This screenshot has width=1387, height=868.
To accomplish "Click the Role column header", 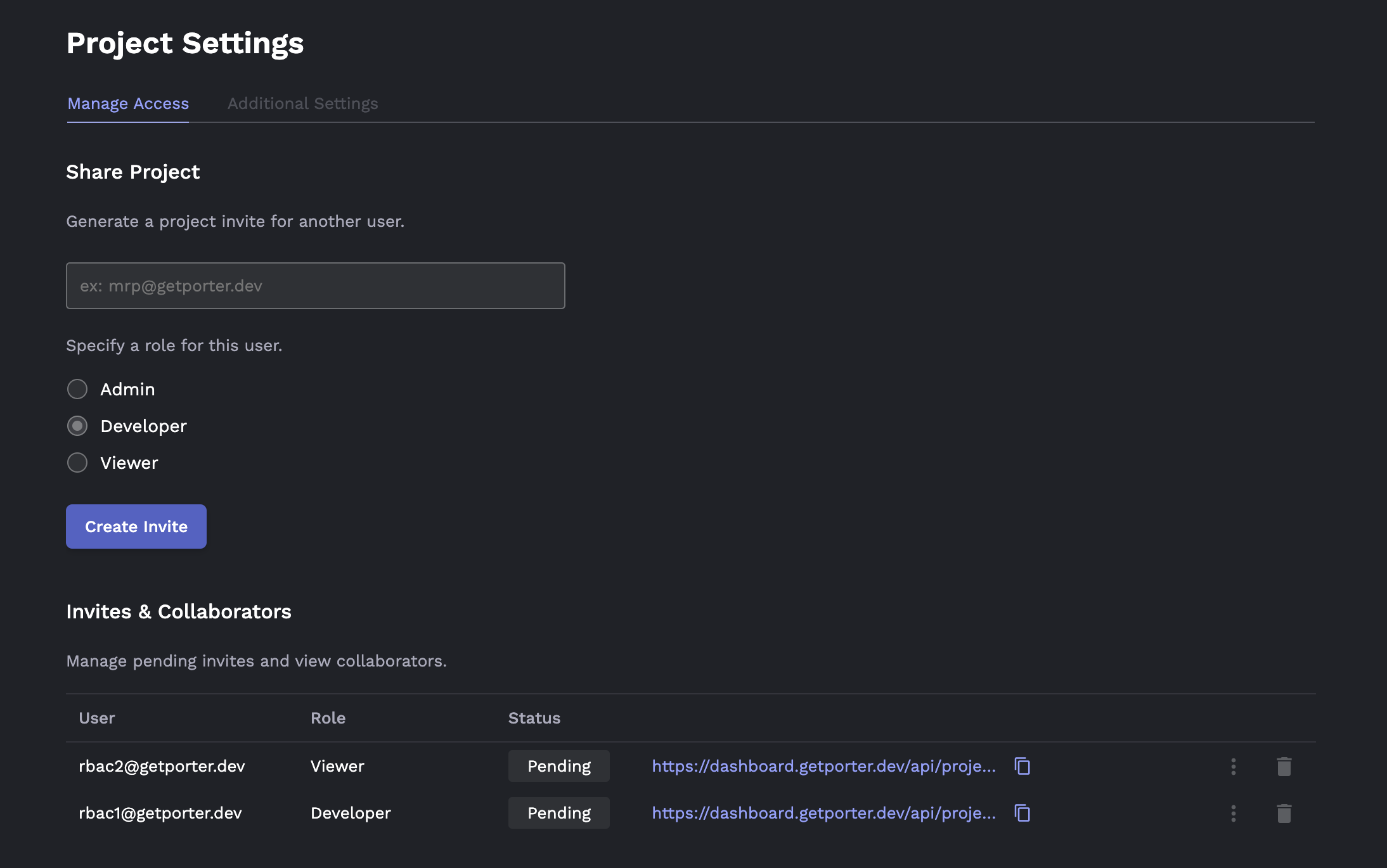I will click(x=328, y=718).
